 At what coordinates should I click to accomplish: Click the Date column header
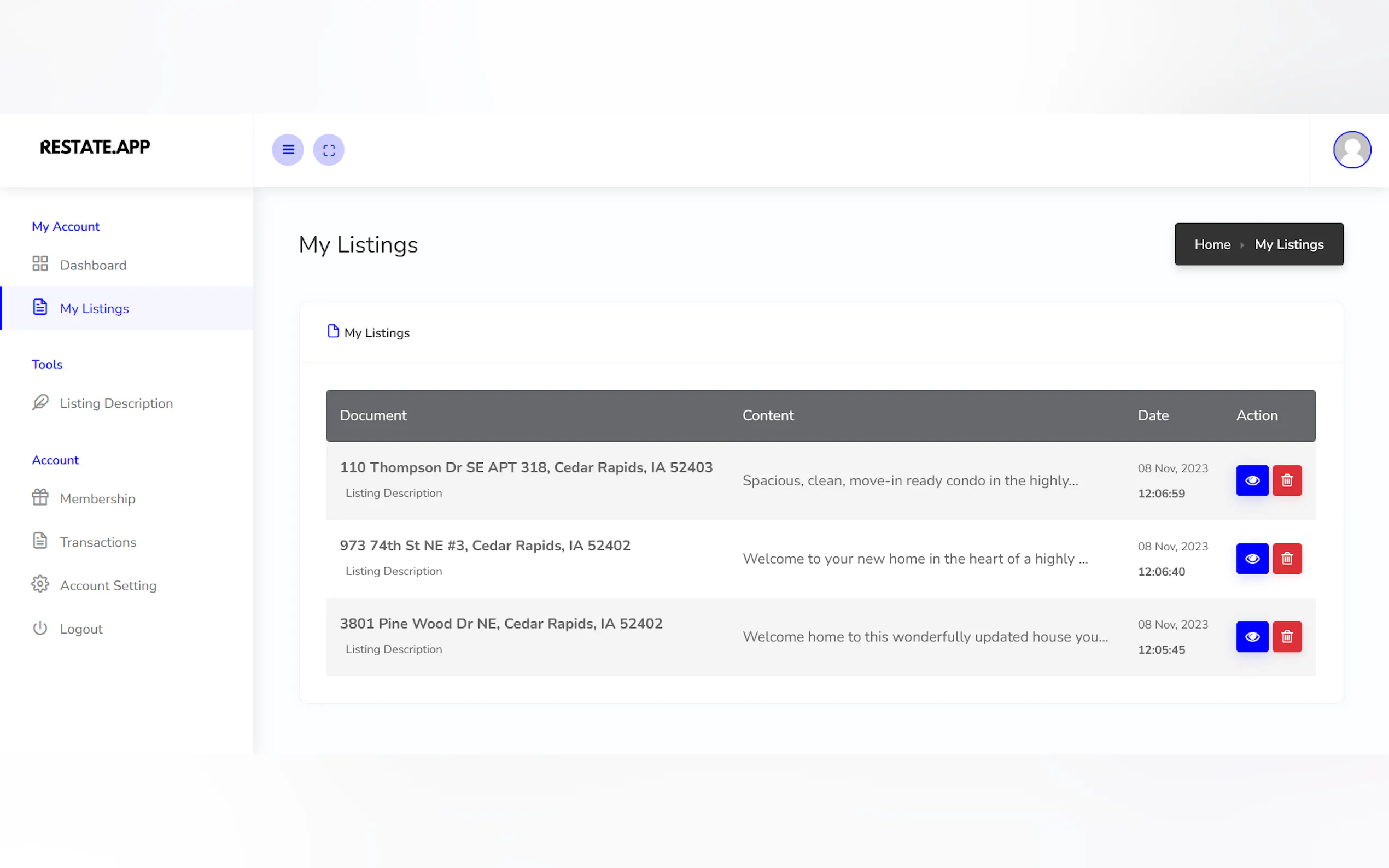click(x=1152, y=415)
